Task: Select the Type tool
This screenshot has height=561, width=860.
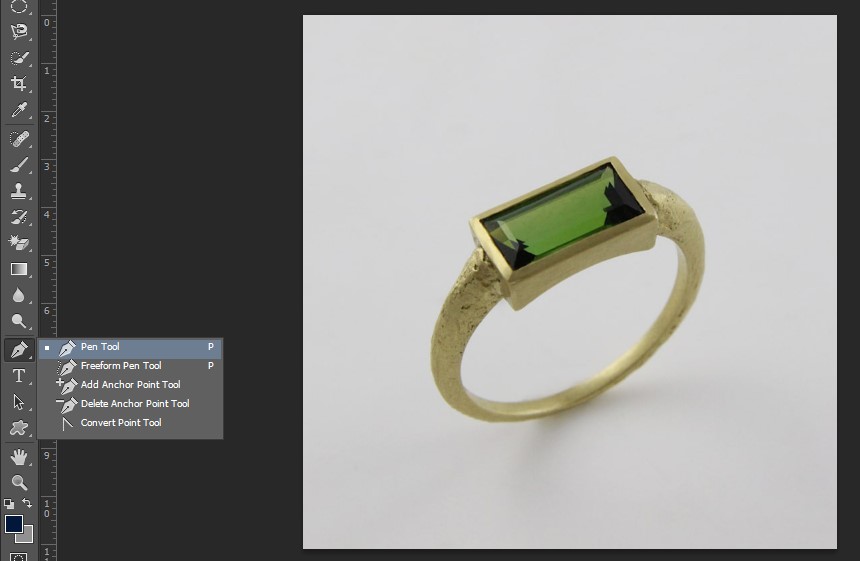Action: pos(19,376)
